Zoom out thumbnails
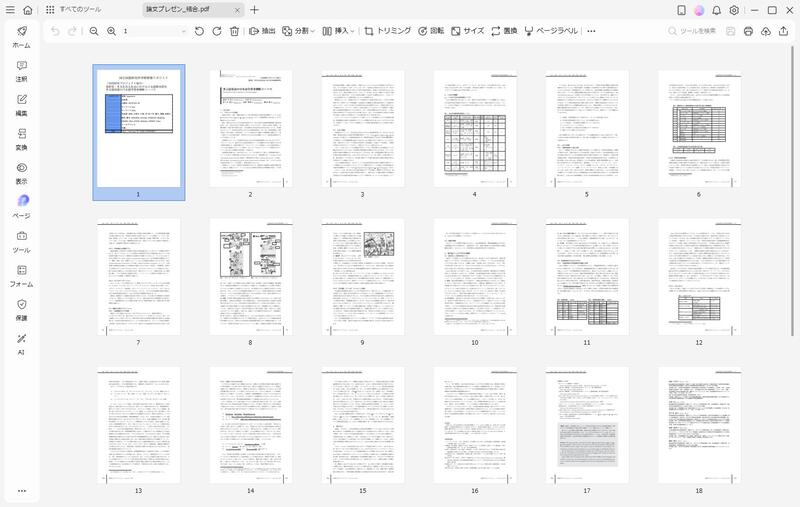The image size is (800, 507). [94, 31]
